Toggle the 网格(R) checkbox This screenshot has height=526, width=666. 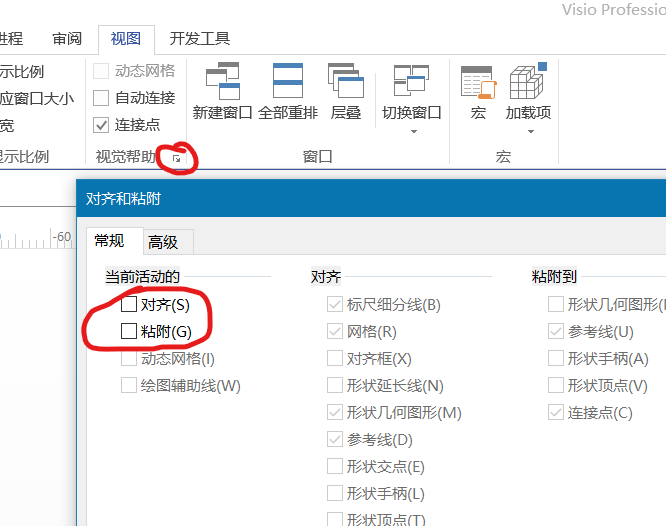(x=335, y=331)
